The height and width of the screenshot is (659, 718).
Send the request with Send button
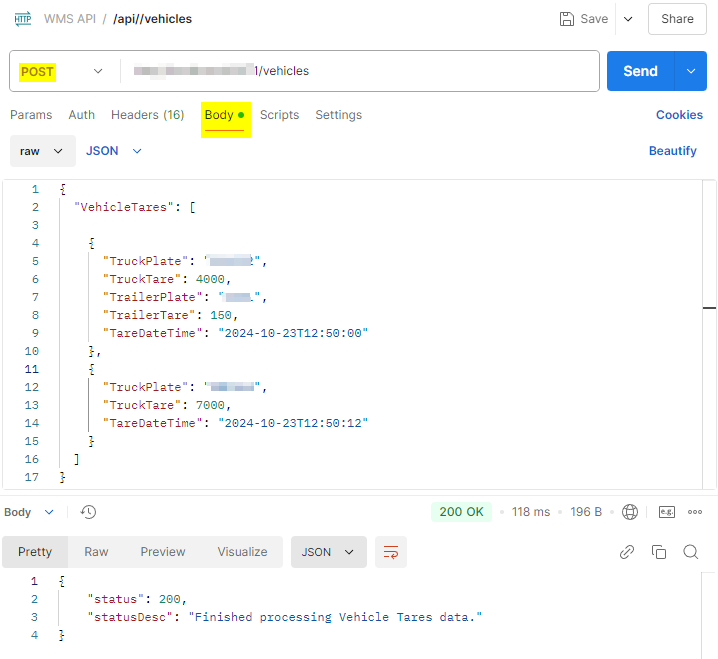(x=640, y=71)
